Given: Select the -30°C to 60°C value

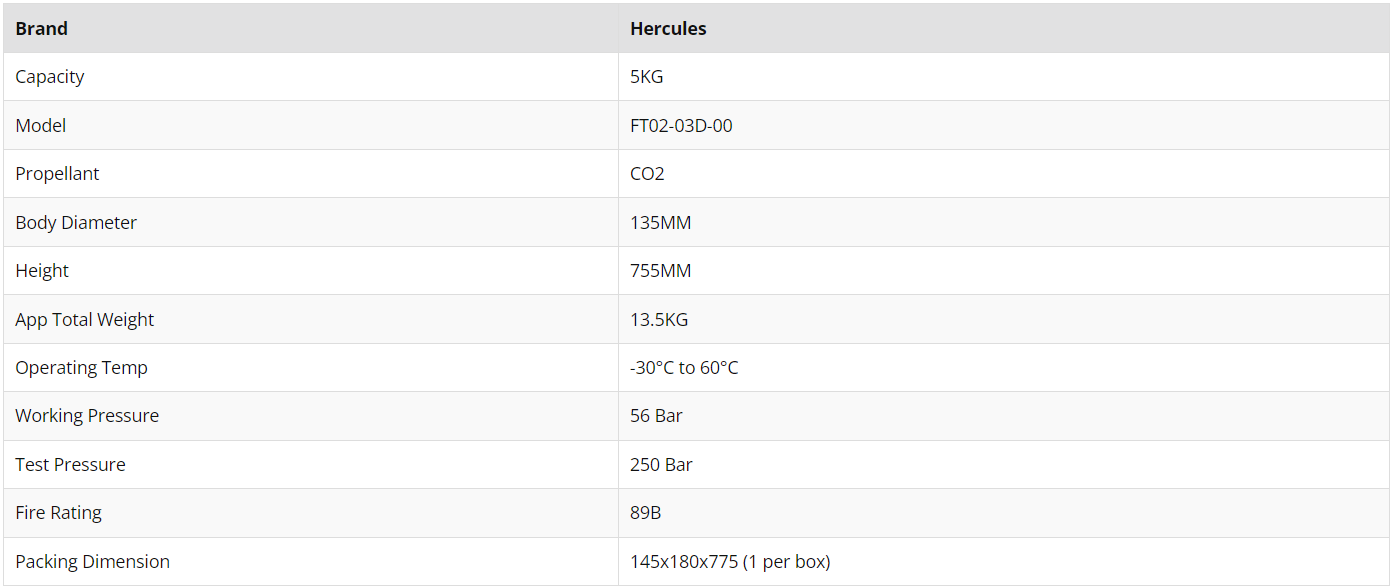Looking at the screenshot, I should tap(684, 368).
